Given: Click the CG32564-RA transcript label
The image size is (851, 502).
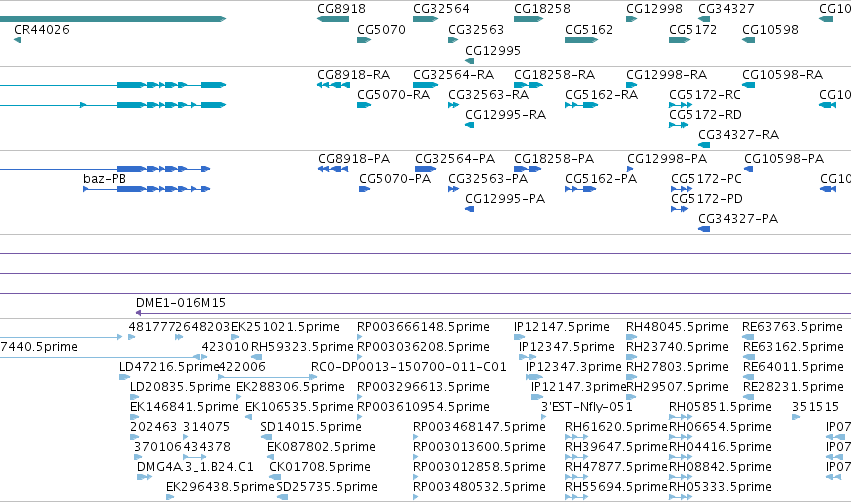Looking at the screenshot, I should click(454, 75).
